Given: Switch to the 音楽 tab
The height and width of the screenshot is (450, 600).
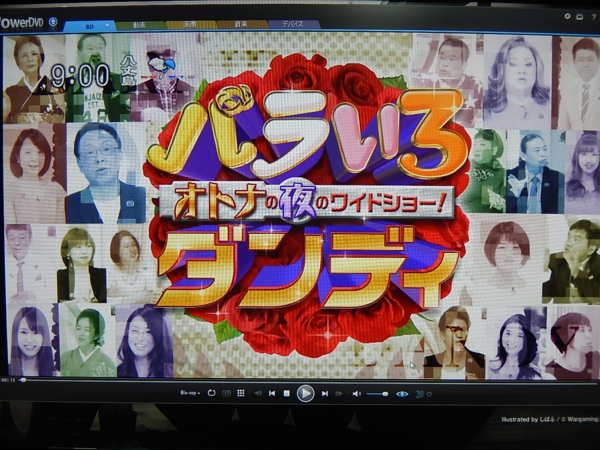Looking at the screenshot, I should pyautogui.click(x=241, y=24).
